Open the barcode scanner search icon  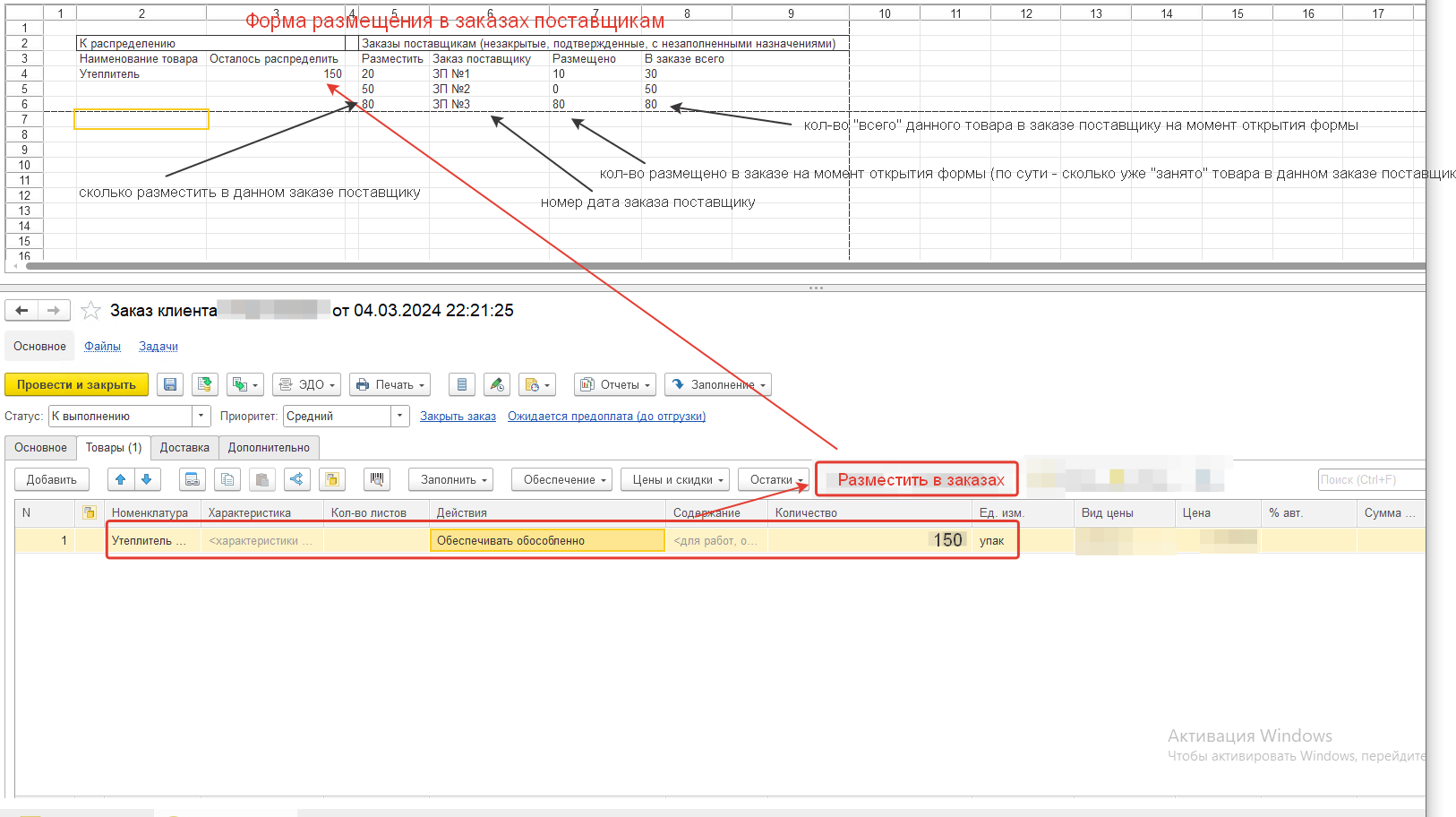377,479
